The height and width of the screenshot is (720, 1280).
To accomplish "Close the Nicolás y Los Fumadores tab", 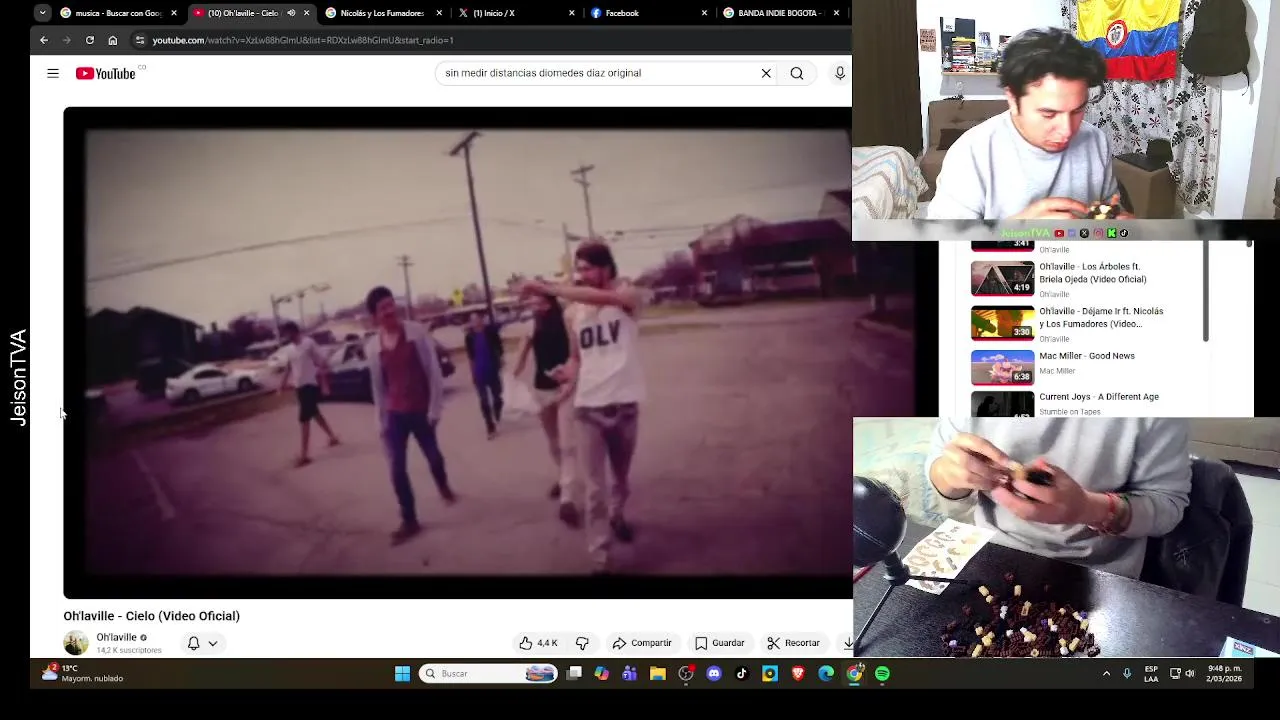I will coord(439,13).
